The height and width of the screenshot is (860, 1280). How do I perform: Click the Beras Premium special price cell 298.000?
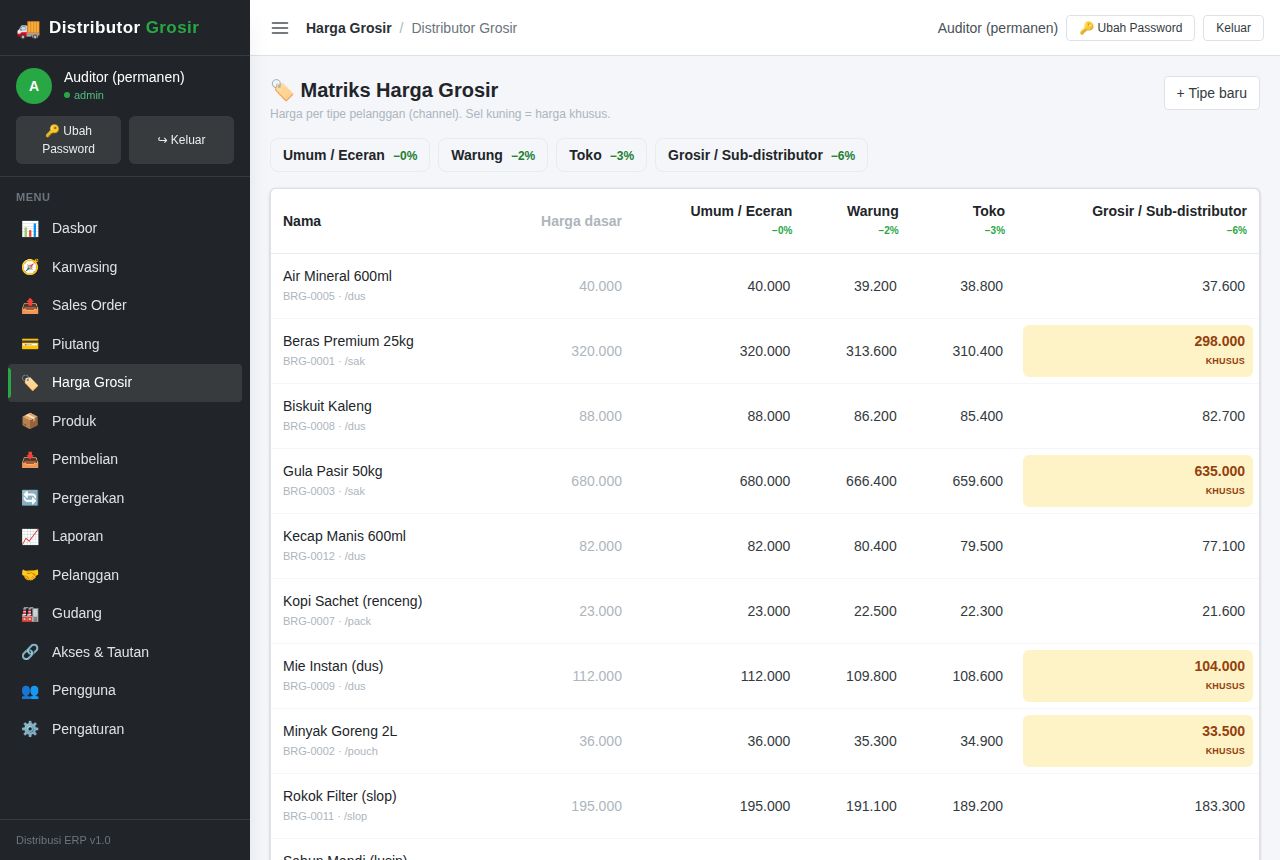tap(1138, 351)
